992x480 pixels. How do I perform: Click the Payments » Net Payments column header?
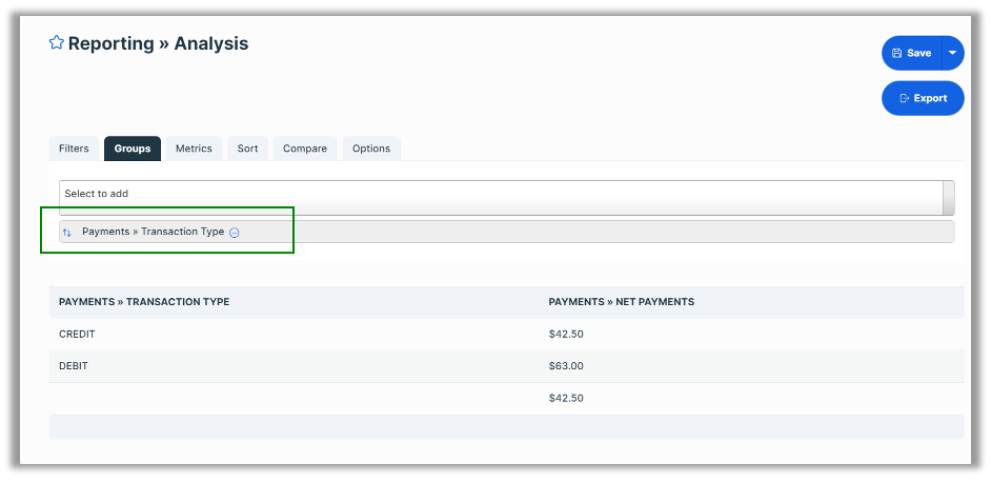pyautogui.click(x=621, y=302)
